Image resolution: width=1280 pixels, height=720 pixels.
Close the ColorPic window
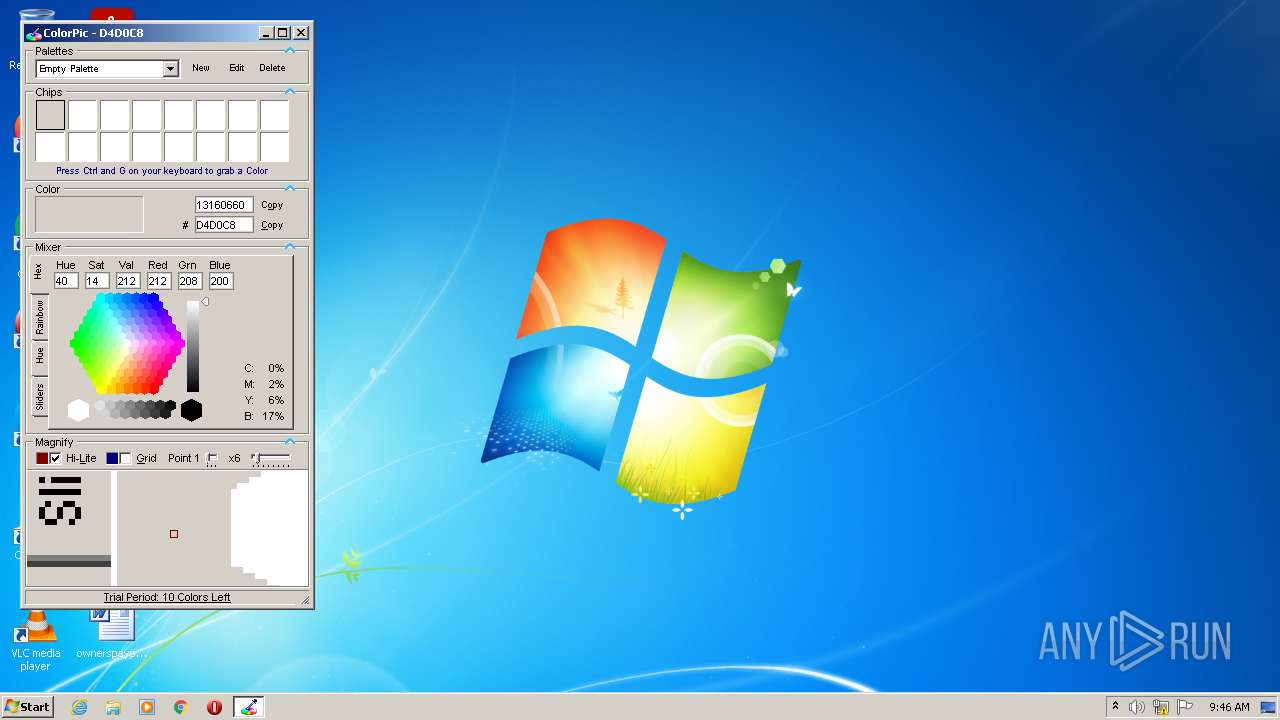(x=301, y=33)
